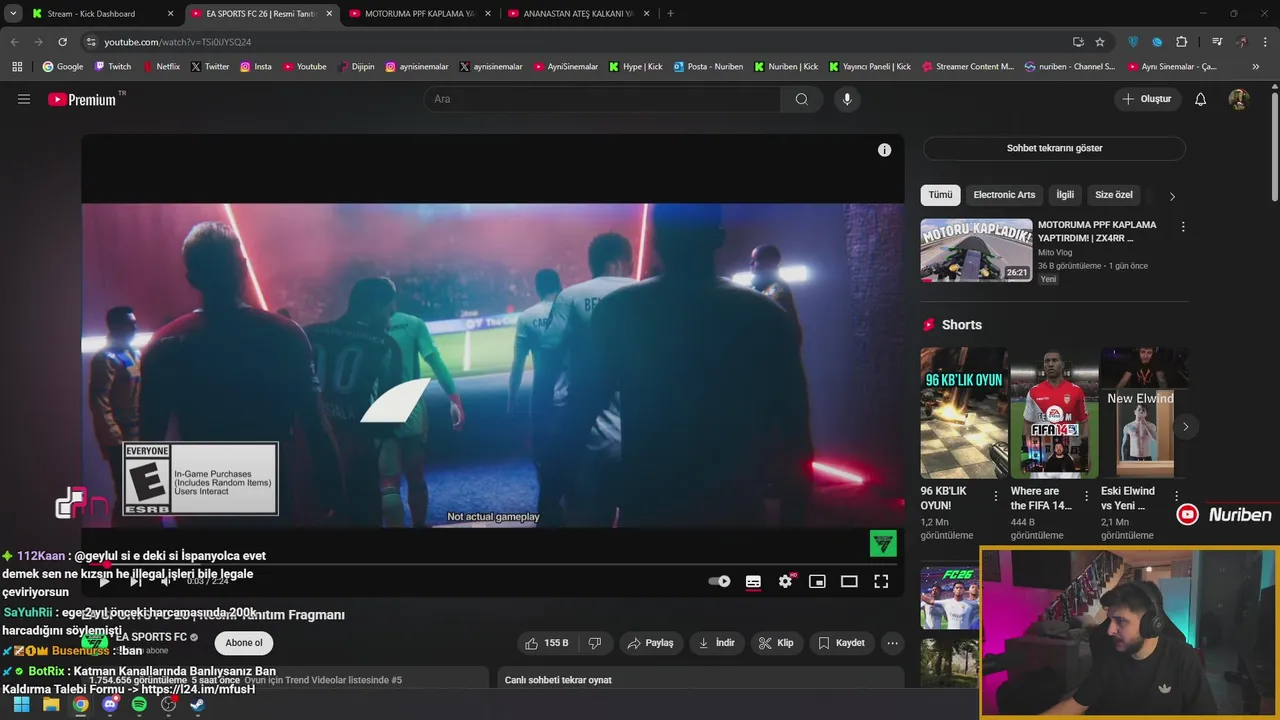Show more bookmarks chevron
1280x720 pixels.
[x=1256, y=67]
